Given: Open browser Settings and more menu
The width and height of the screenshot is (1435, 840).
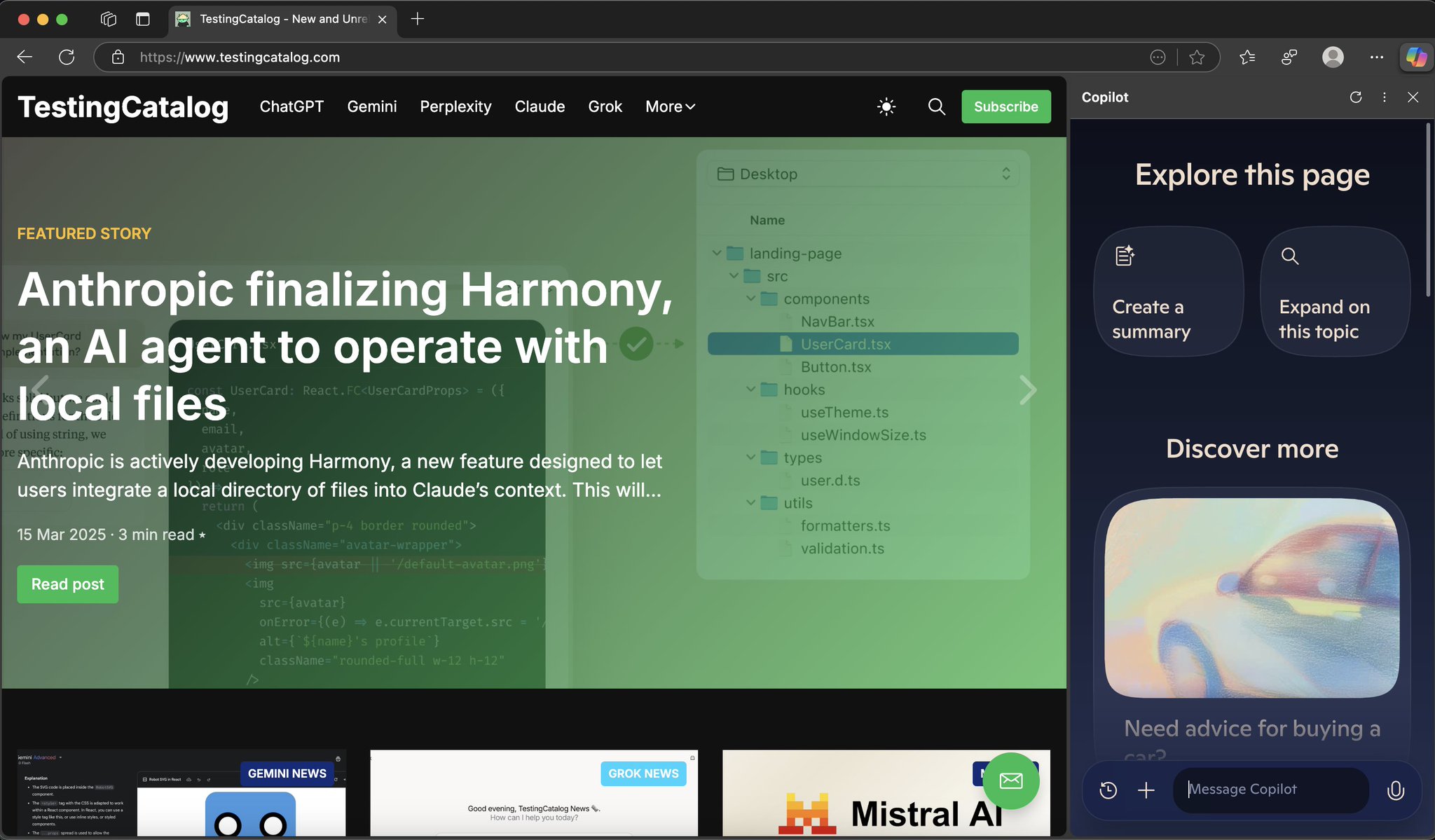Looking at the screenshot, I should click(x=1377, y=57).
